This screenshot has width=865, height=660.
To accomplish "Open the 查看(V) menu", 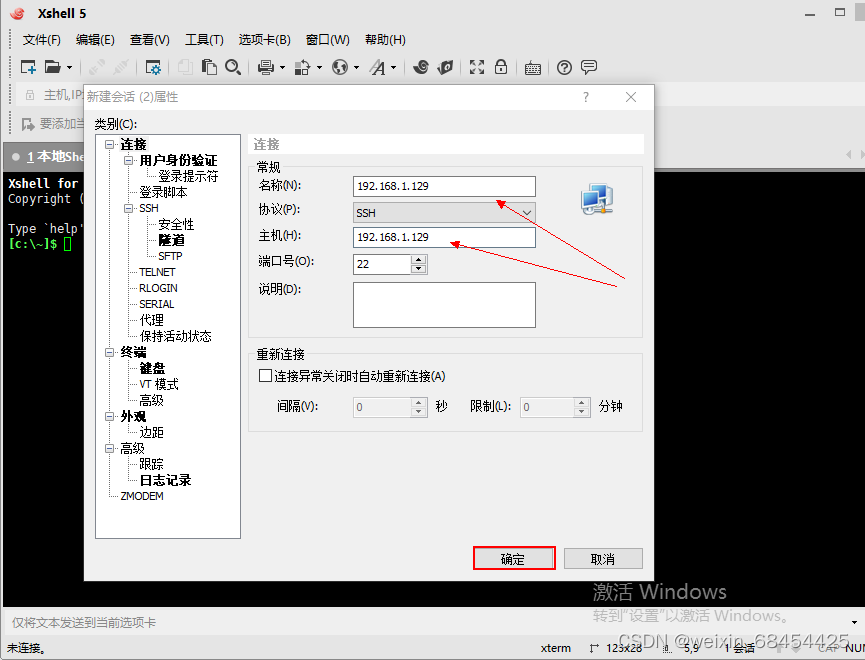I will [149, 40].
